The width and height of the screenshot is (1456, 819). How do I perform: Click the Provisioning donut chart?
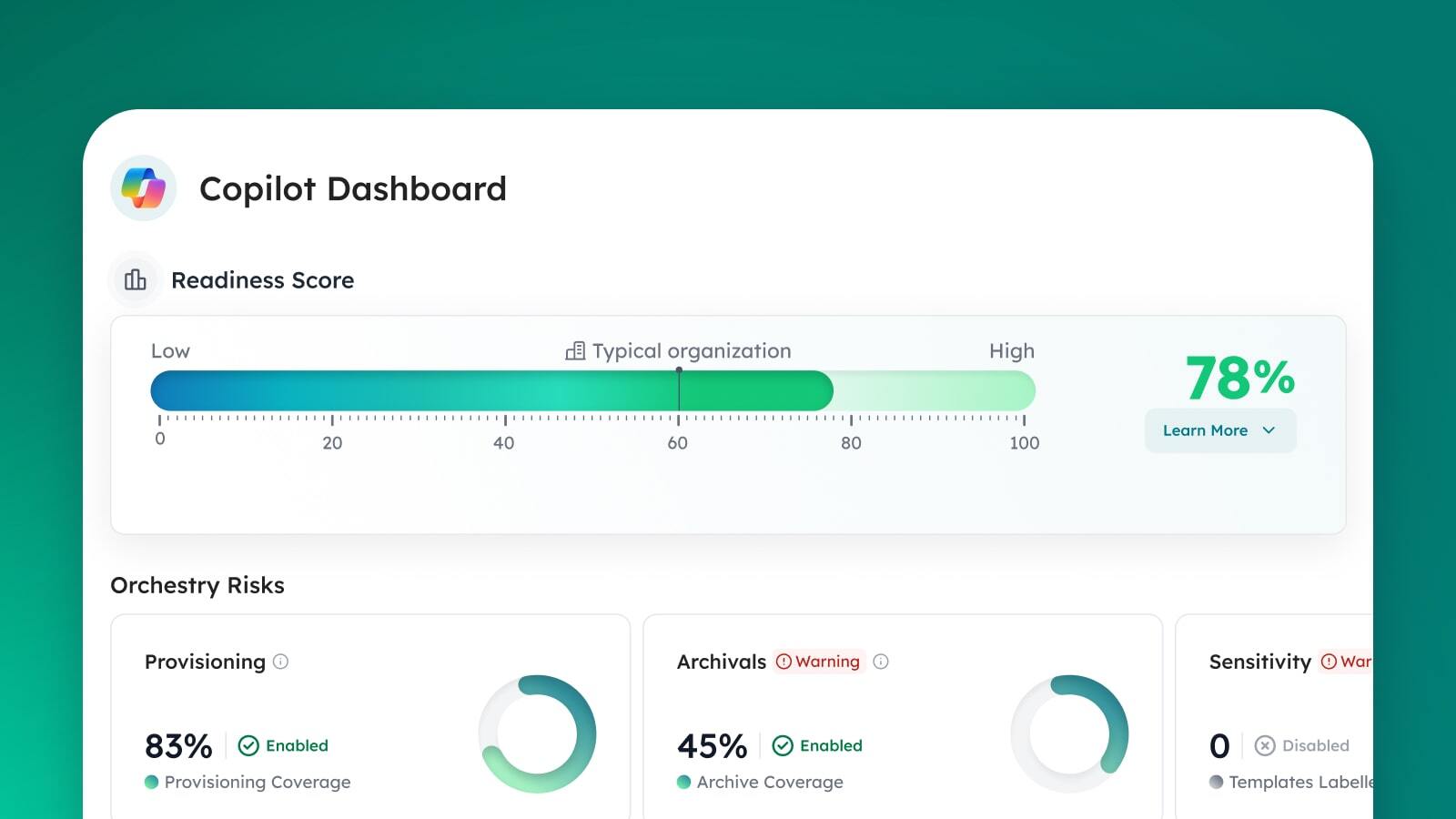(x=537, y=733)
